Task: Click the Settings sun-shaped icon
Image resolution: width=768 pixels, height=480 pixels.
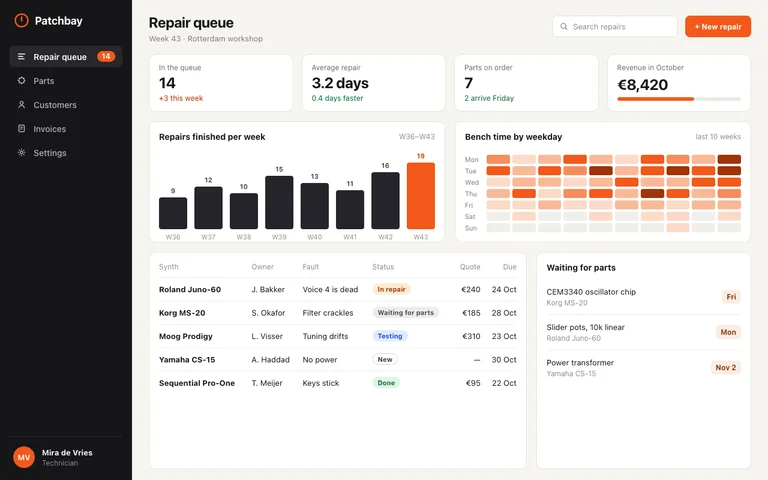Action: click(22, 153)
